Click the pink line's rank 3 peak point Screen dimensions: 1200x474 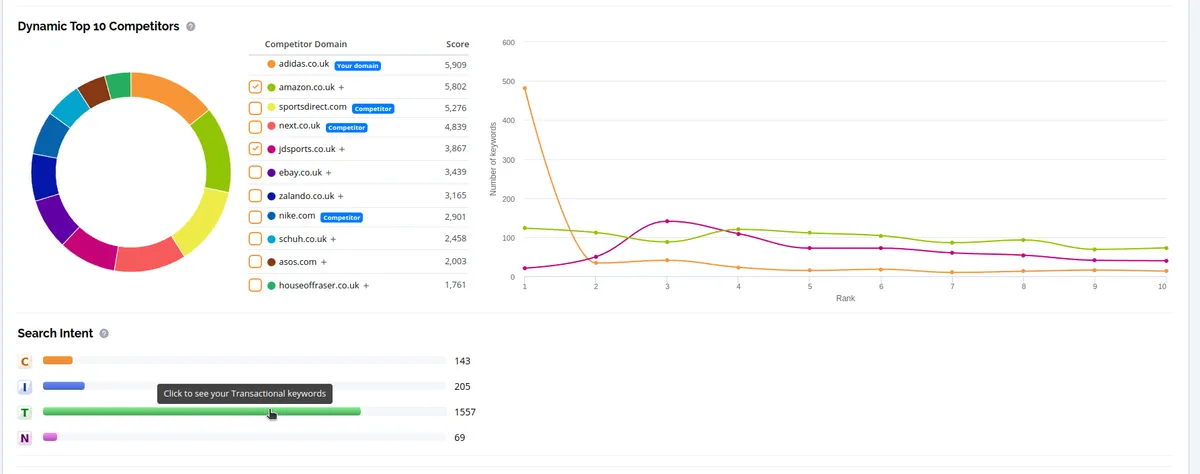pyautogui.click(x=667, y=221)
